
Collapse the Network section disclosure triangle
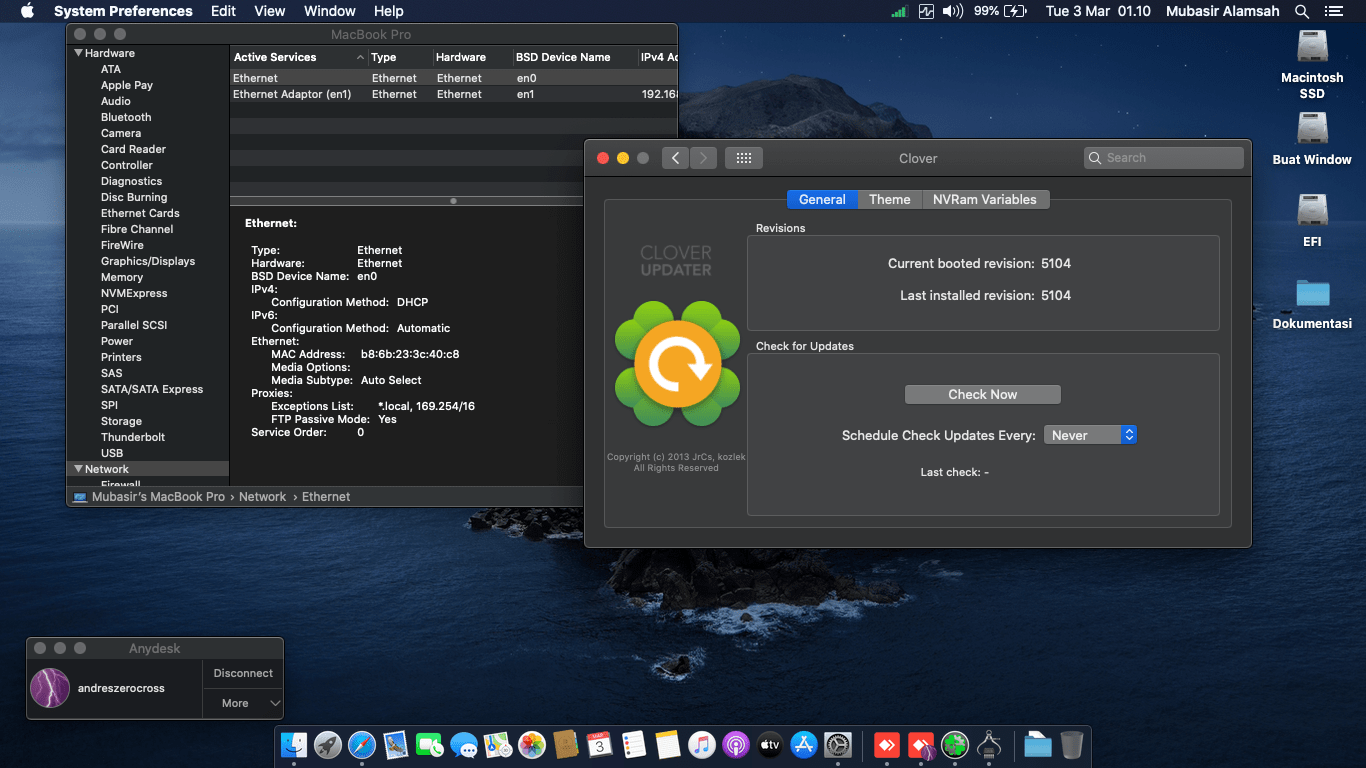(79, 469)
